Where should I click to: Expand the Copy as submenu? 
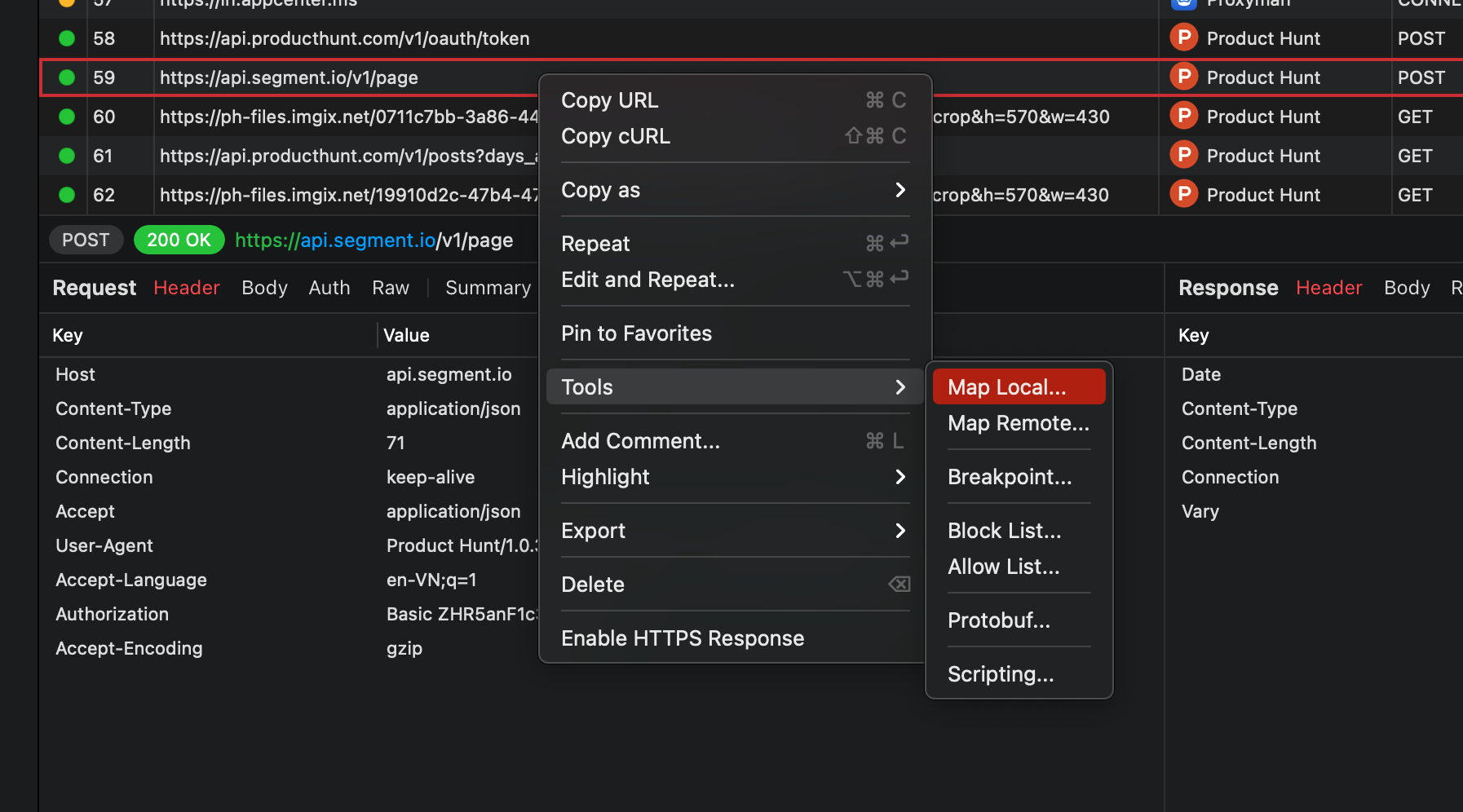[735, 190]
